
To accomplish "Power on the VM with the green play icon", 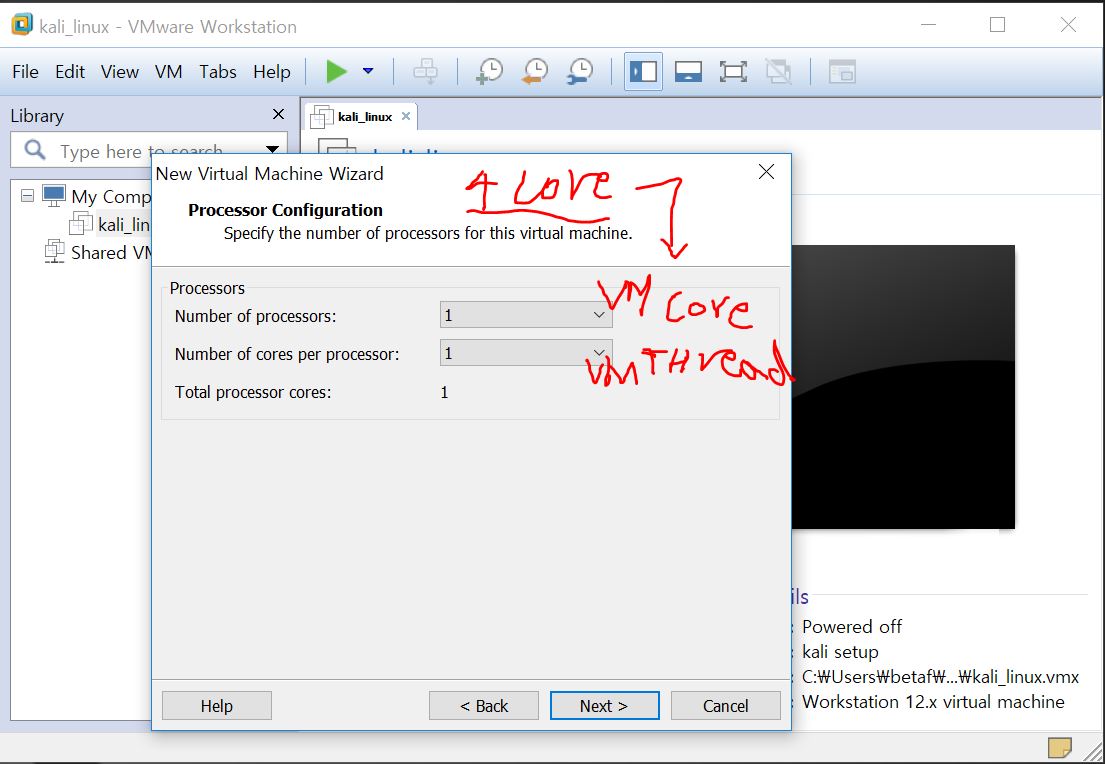I will tap(336, 71).
